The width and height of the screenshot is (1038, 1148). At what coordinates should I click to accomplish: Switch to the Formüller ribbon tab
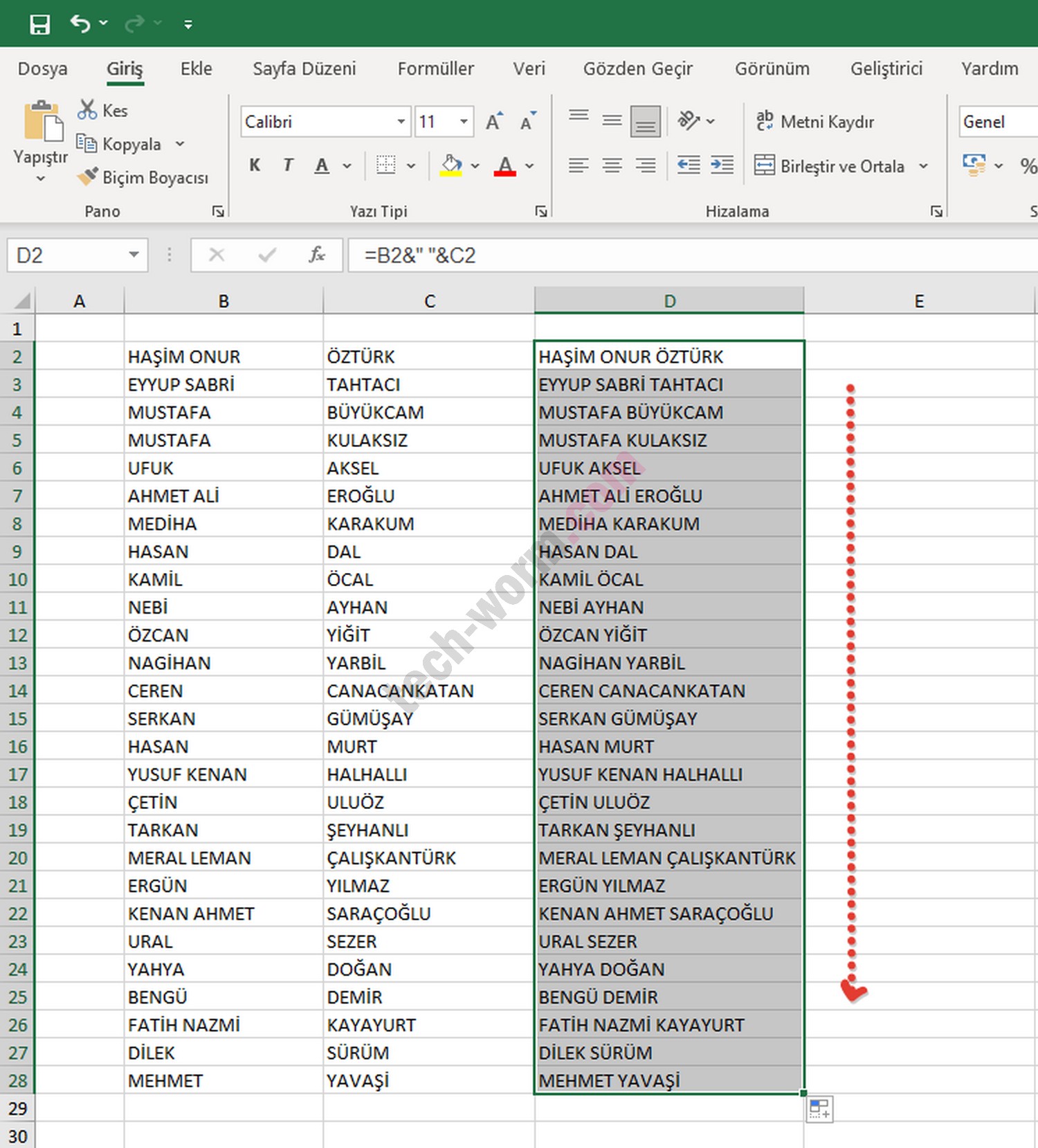click(x=435, y=69)
